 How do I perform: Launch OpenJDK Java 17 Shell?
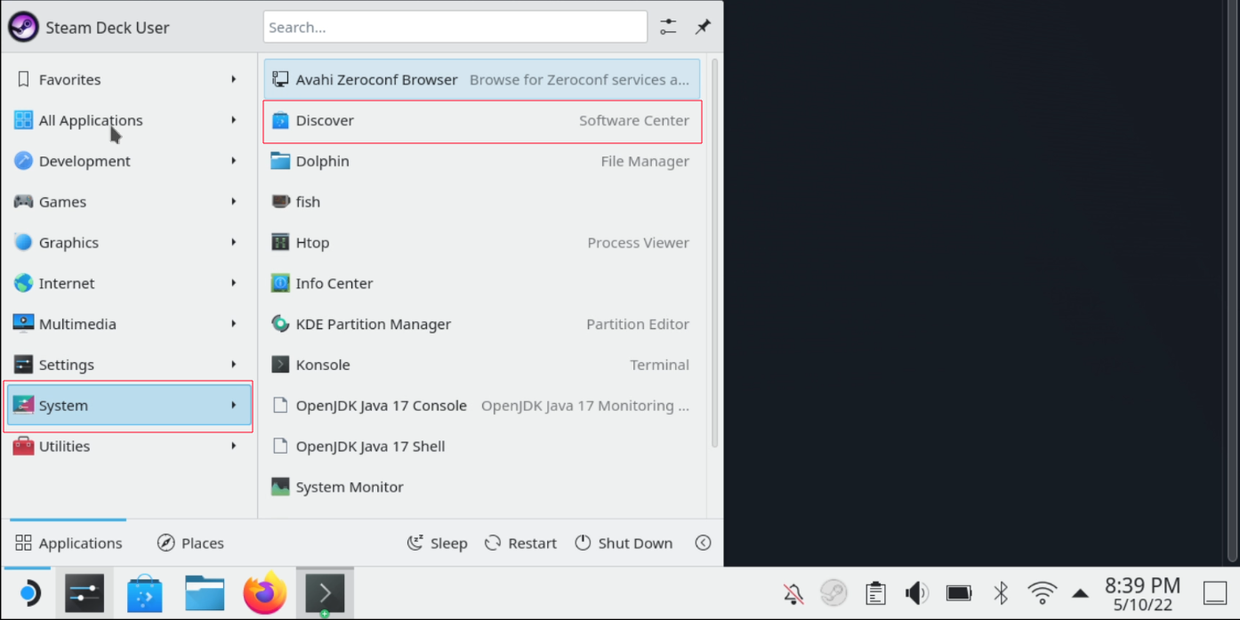[482, 447]
